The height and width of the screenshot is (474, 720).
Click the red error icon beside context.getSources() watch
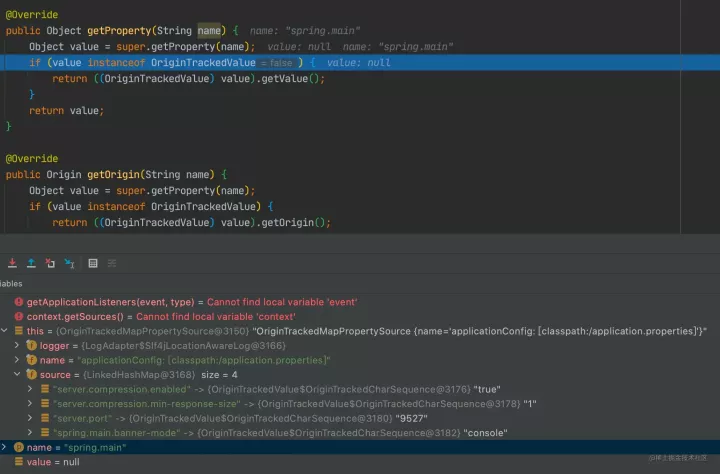click(19, 316)
